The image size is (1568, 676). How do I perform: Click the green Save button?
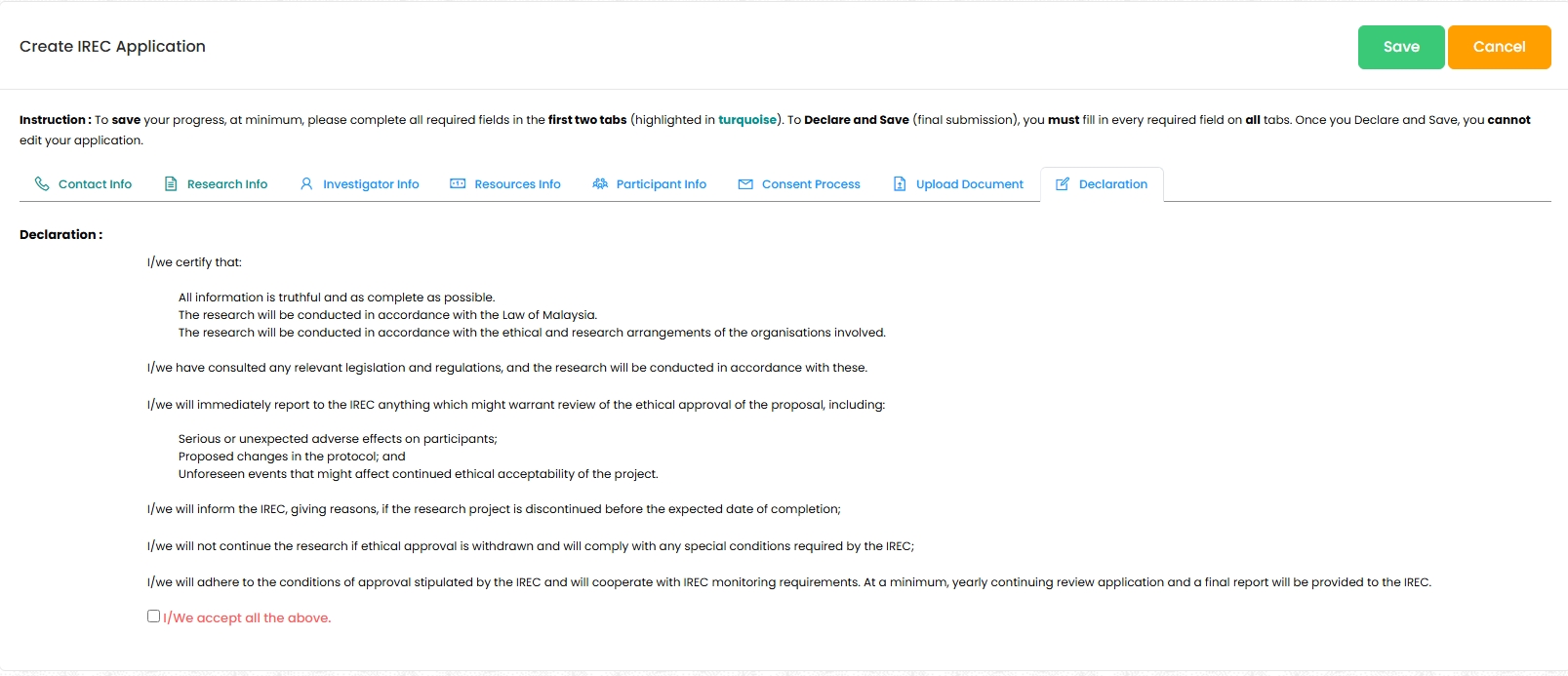(1401, 47)
